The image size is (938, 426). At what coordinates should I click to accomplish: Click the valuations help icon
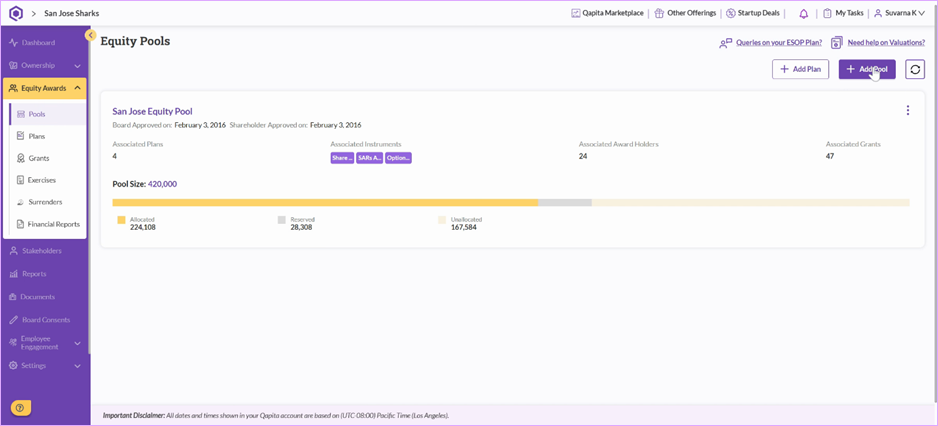837,42
